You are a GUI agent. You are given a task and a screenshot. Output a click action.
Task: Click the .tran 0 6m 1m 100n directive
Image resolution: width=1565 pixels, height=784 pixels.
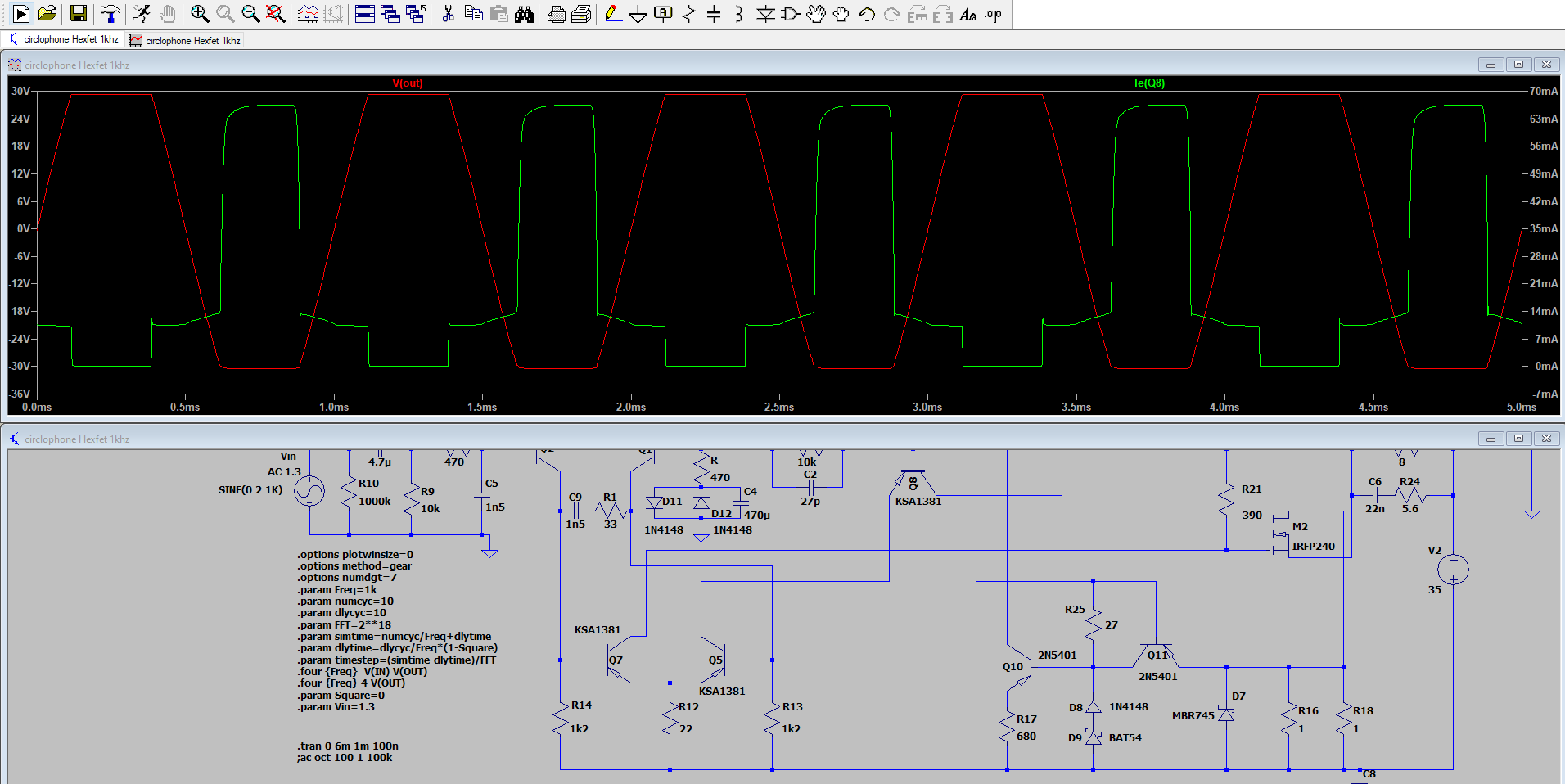click(348, 746)
